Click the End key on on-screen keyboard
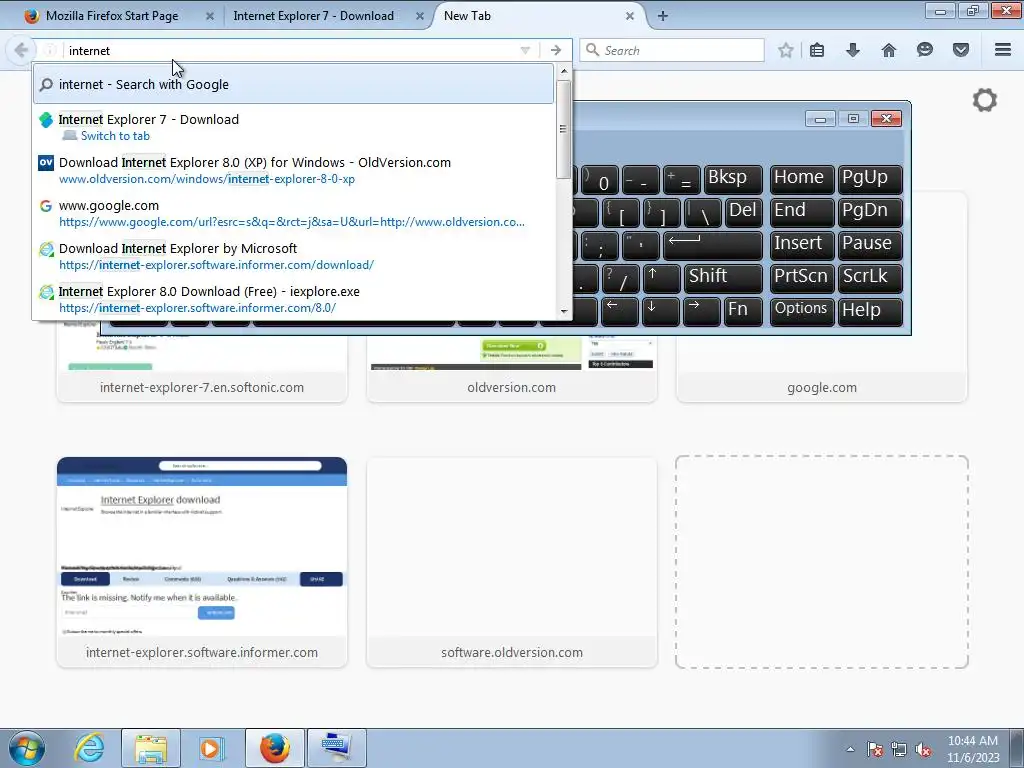The height and width of the screenshot is (768, 1024). click(x=802, y=212)
